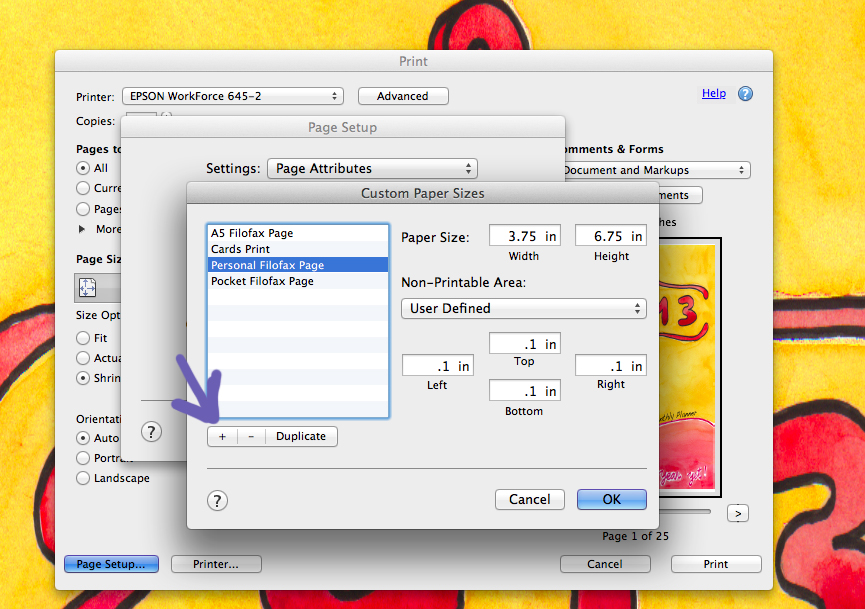Select the All pages radio button
The height and width of the screenshot is (609, 865).
[83, 168]
